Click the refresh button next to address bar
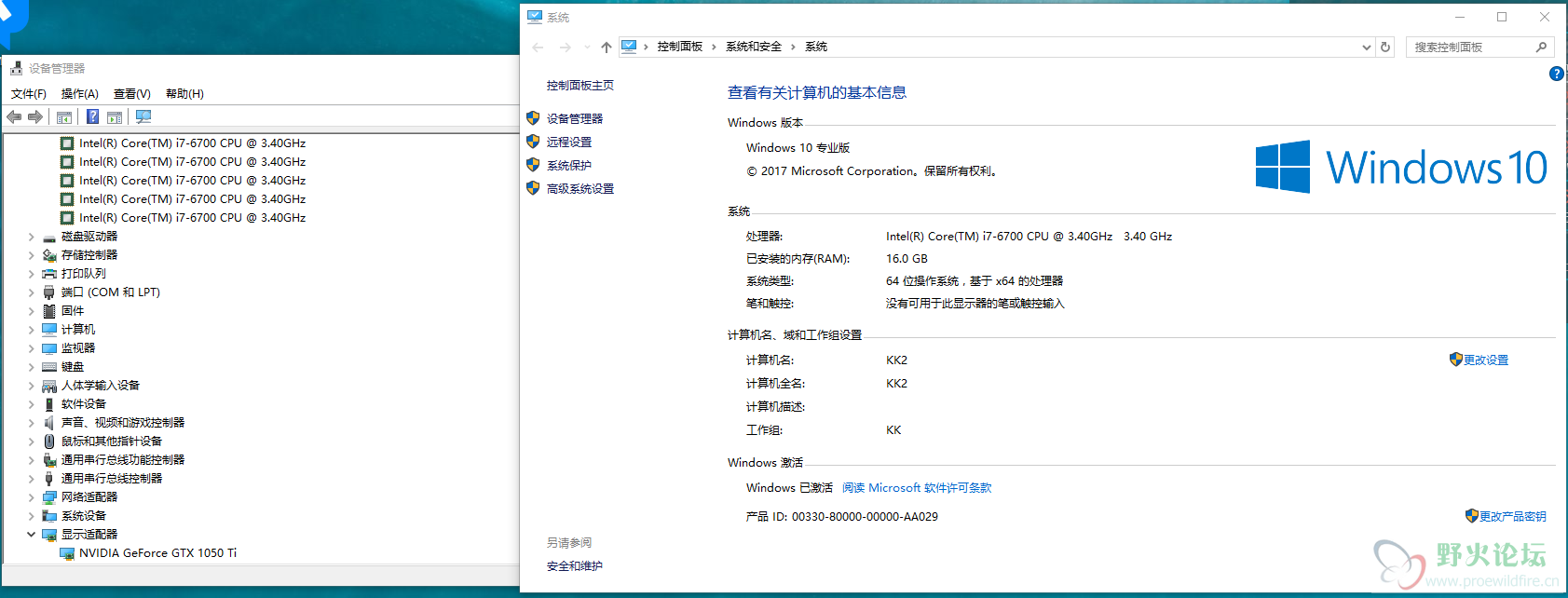Viewport: 1568px width, 598px height. point(1385,47)
